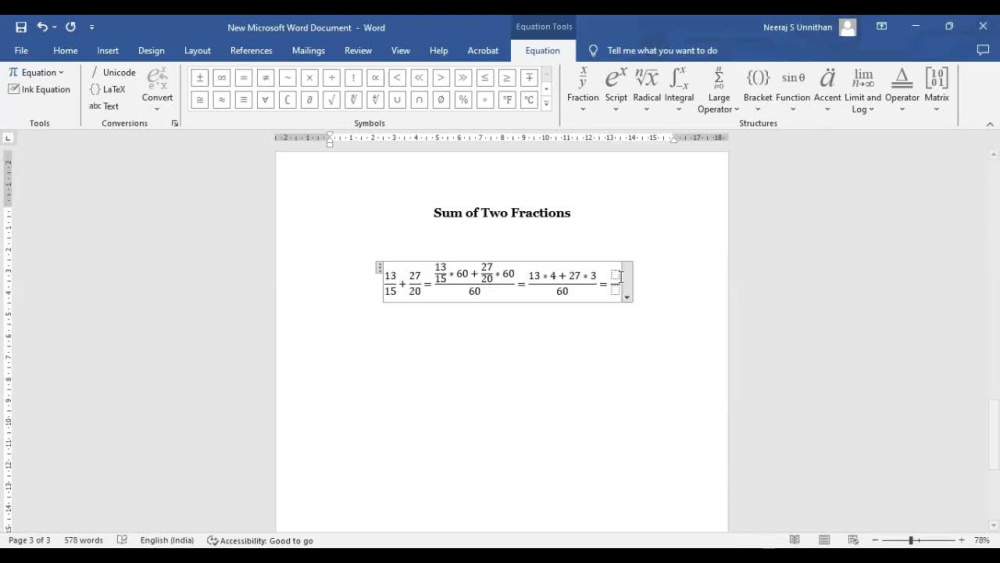This screenshot has width=1000, height=563.
Task: Switch to the Design tab
Action: tap(151, 50)
